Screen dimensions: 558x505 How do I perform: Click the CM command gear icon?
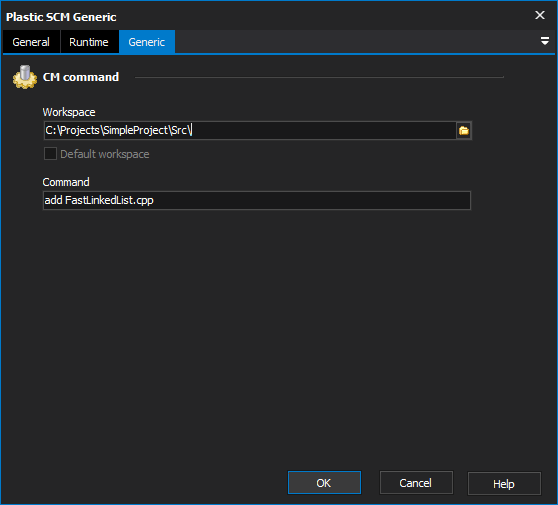25,77
